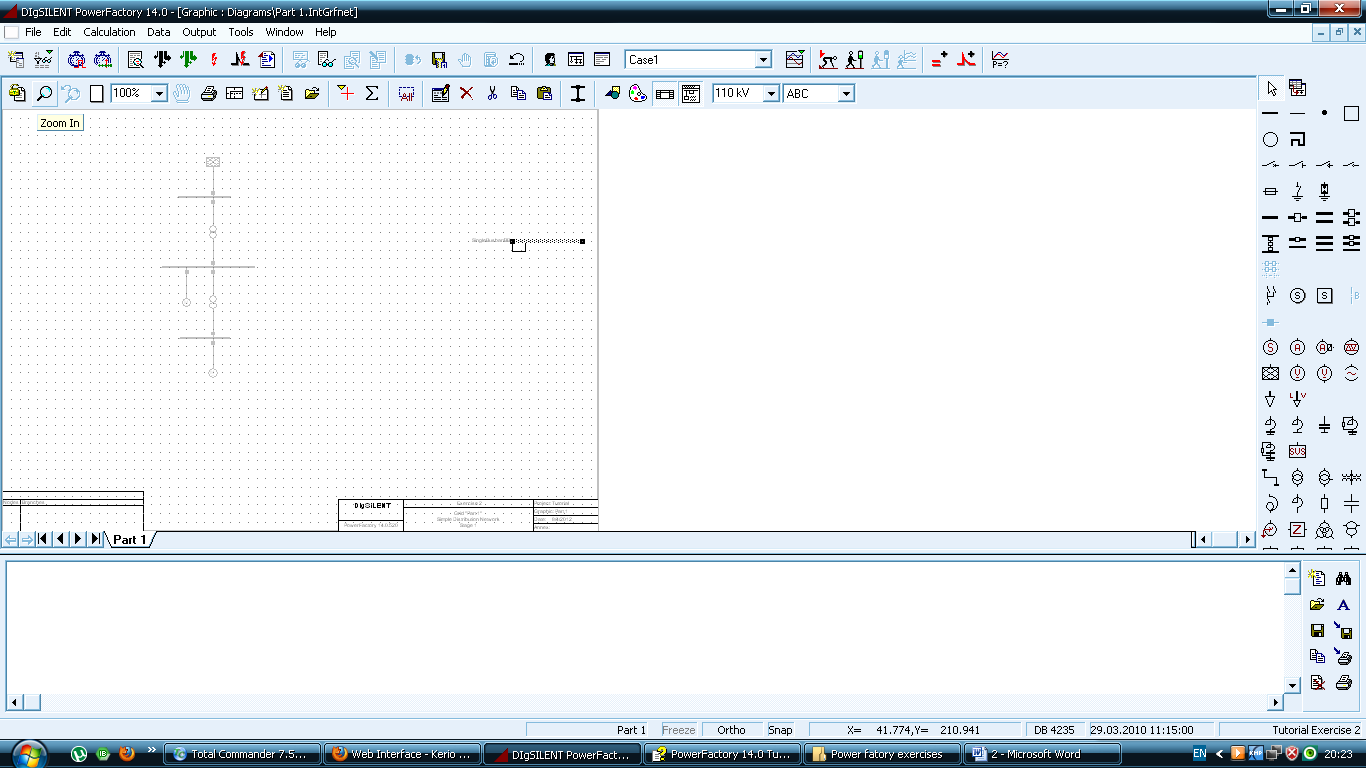Open the Case1 study case dropdown
1366x768 pixels.
click(x=764, y=60)
